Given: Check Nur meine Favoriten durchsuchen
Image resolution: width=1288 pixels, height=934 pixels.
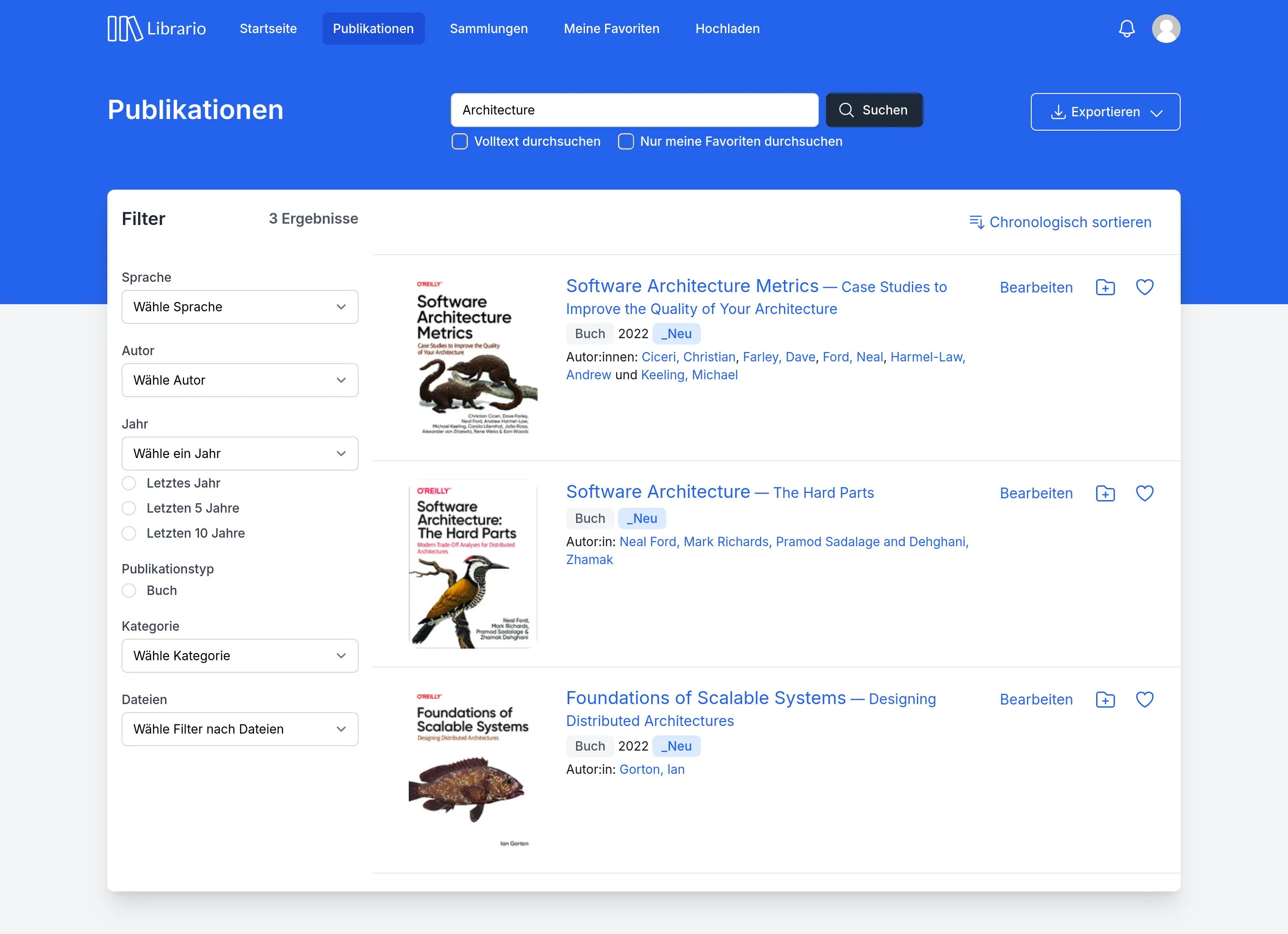Looking at the screenshot, I should 626,141.
